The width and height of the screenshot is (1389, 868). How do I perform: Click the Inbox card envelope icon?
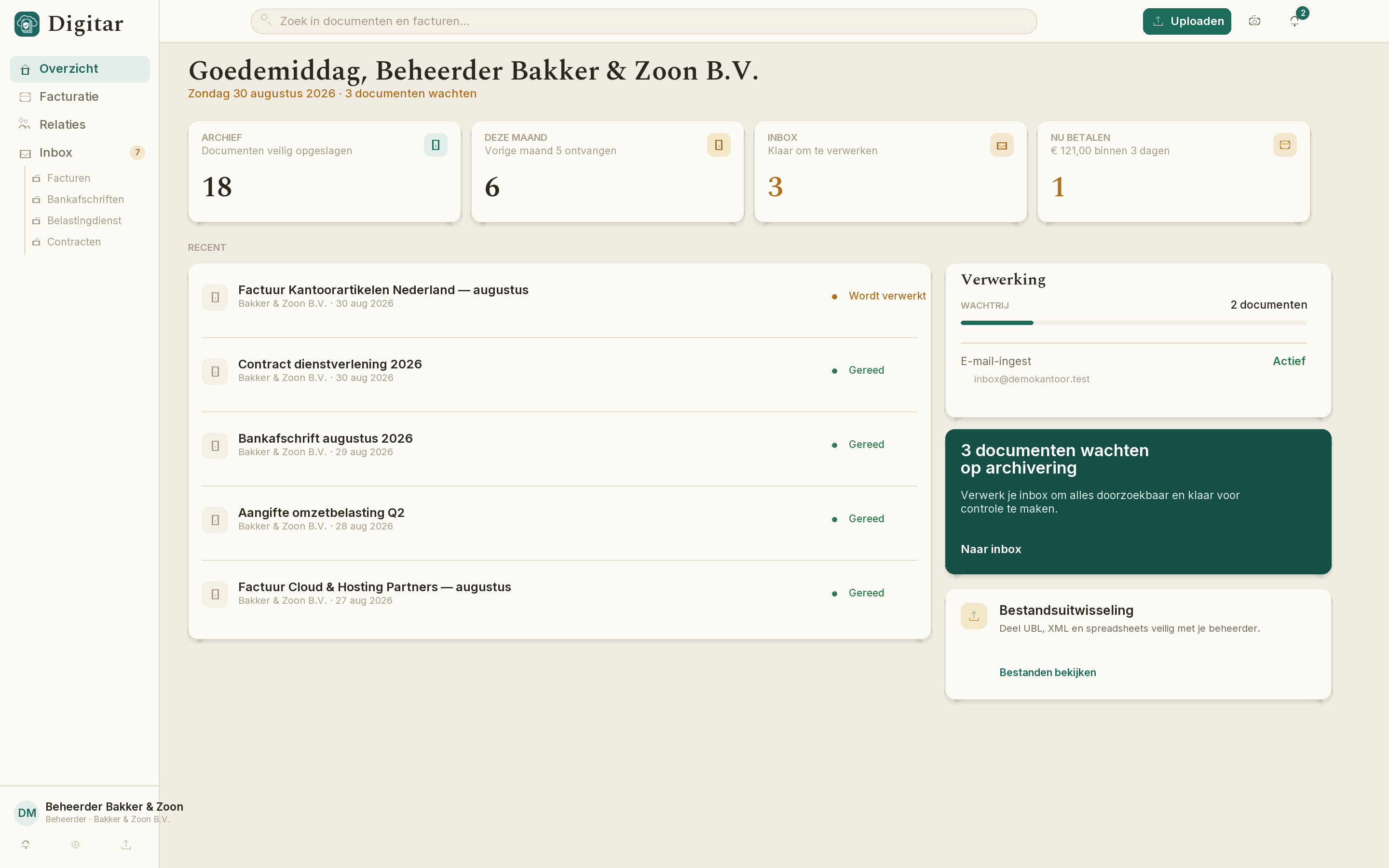1002,145
